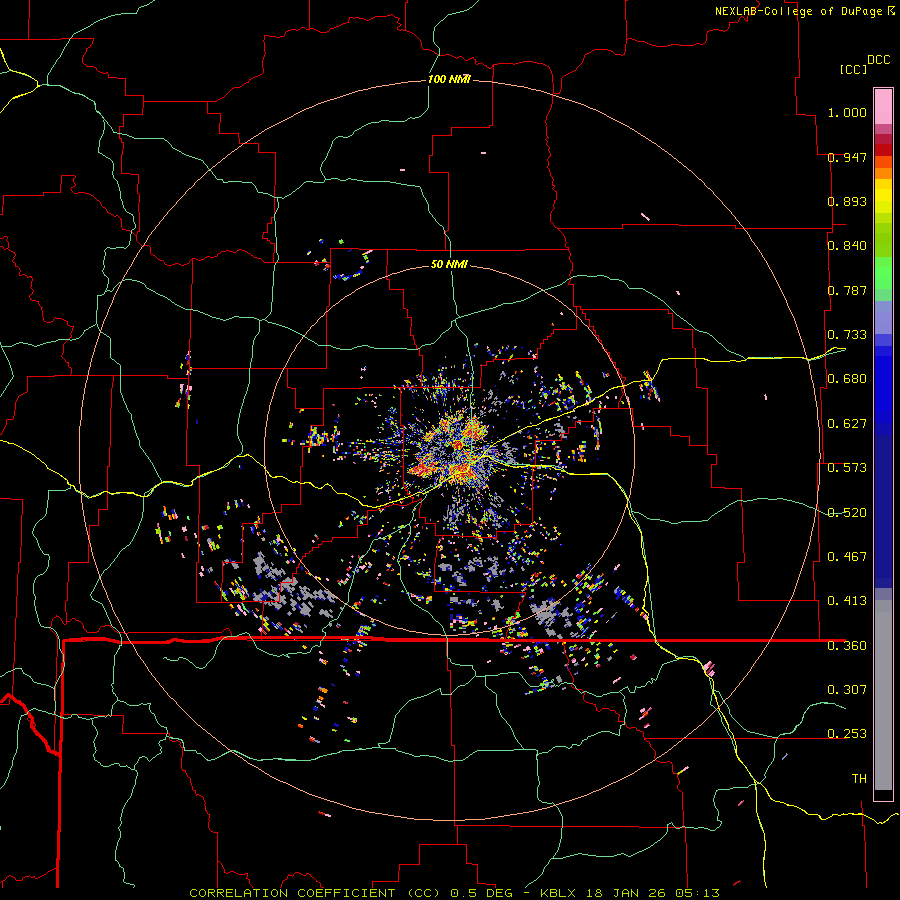The width and height of the screenshot is (900, 900).
Task: Click the 0.253 colorbar value label
Action: pos(847,734)
